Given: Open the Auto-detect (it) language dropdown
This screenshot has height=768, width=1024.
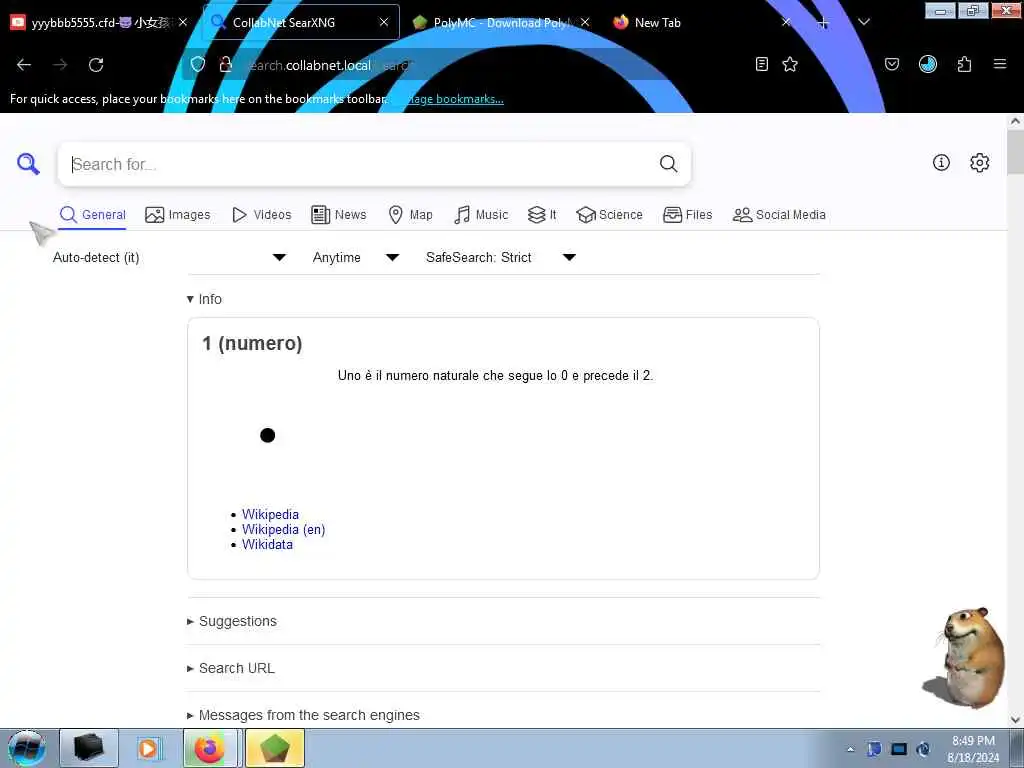Looking at the screenshot, I should click(x=169, y=257).
